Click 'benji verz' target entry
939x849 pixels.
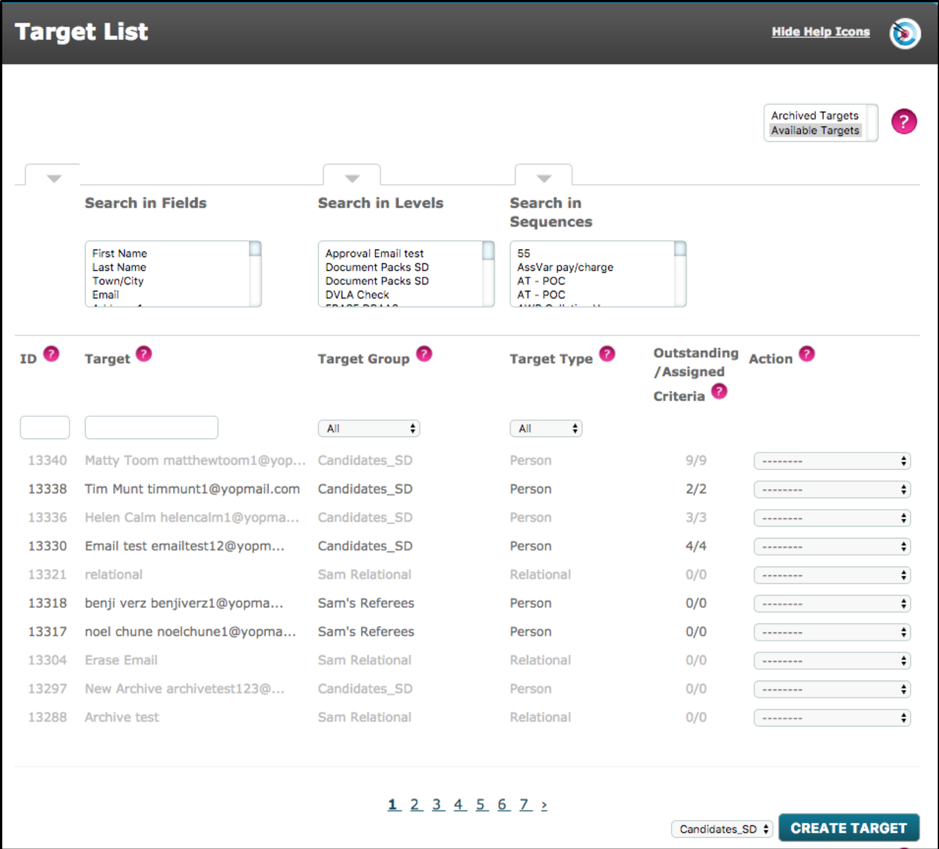[184, 603]
